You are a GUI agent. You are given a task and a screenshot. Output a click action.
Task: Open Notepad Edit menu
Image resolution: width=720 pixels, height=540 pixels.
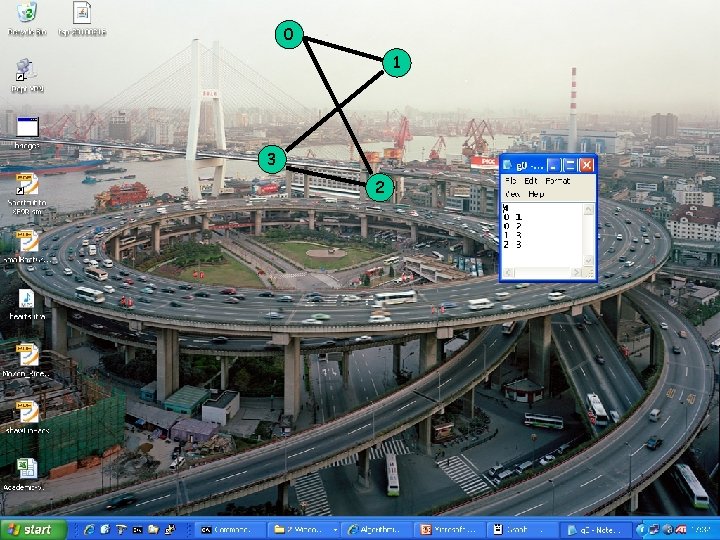coord(530,181)
